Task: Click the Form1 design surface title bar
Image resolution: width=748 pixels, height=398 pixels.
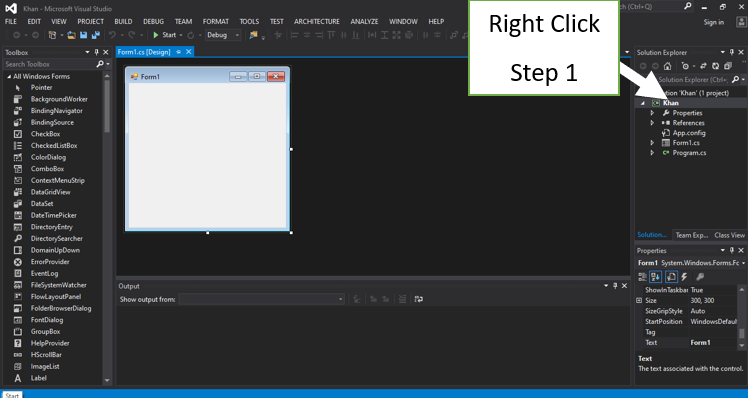Action: (208, 76)
